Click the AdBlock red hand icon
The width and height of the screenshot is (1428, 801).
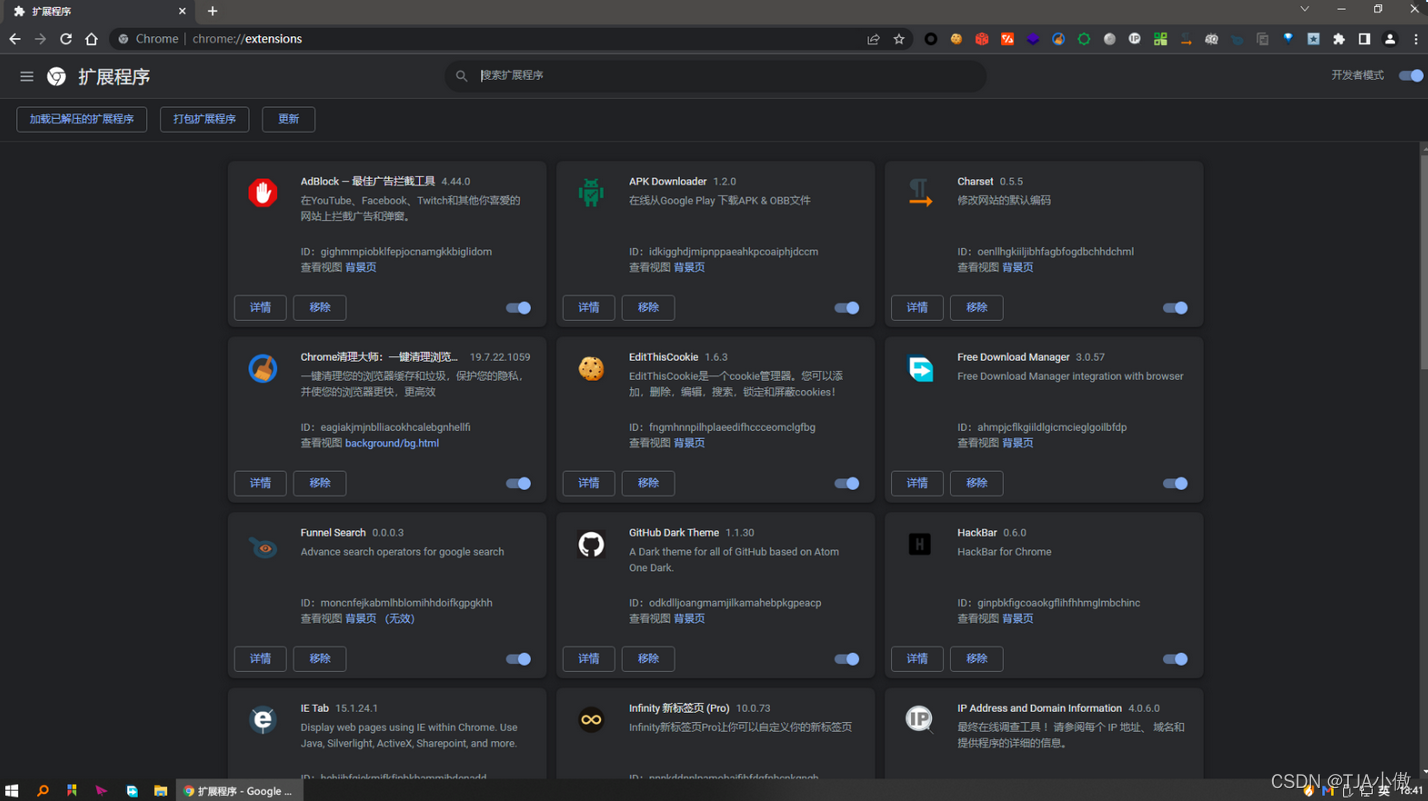click(x=263, y=193)
